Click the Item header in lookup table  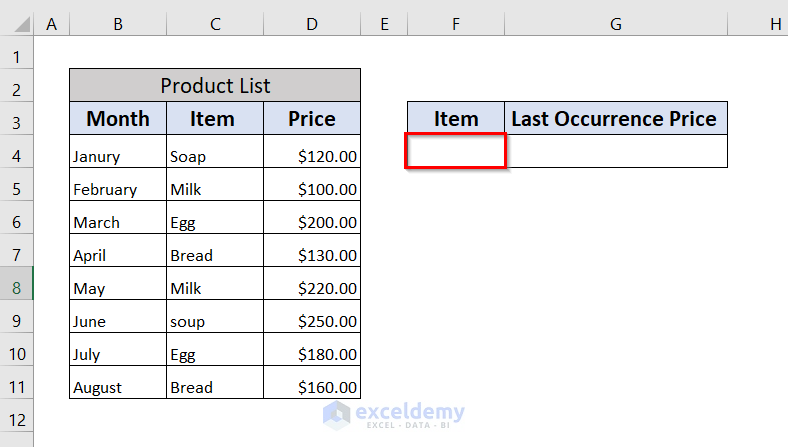pos(456,119)
